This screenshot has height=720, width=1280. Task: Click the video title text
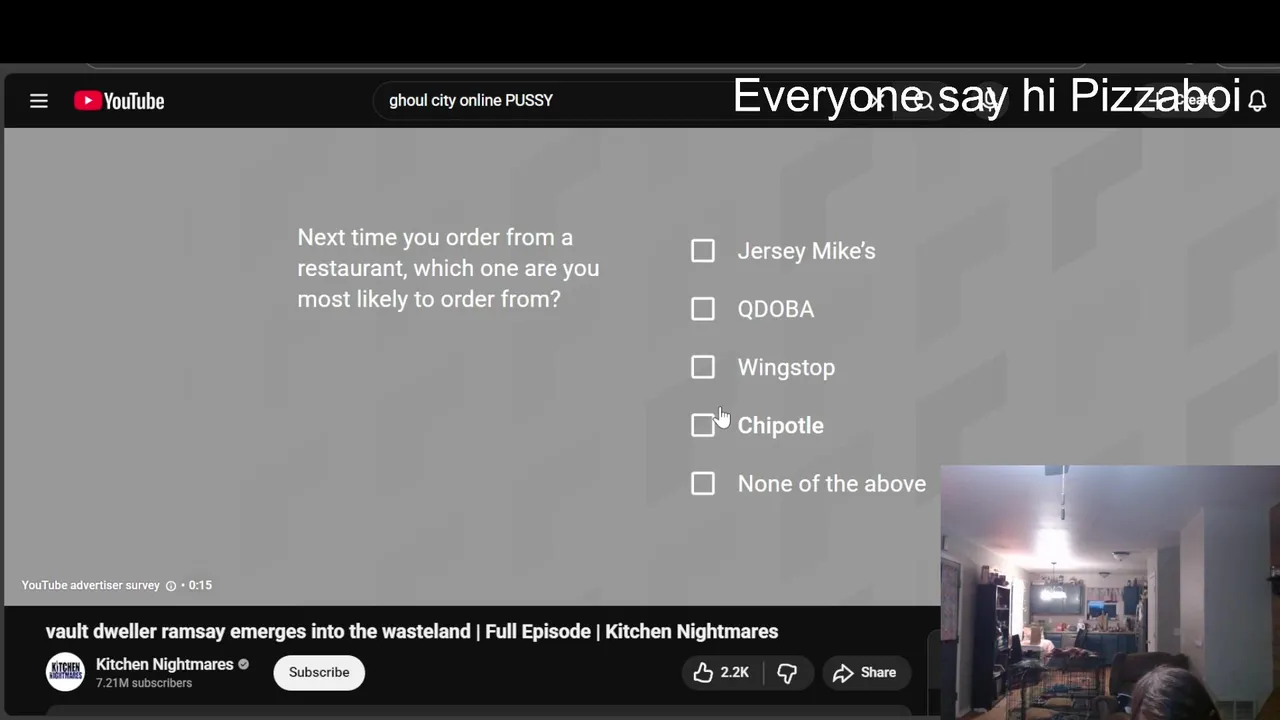412,631
